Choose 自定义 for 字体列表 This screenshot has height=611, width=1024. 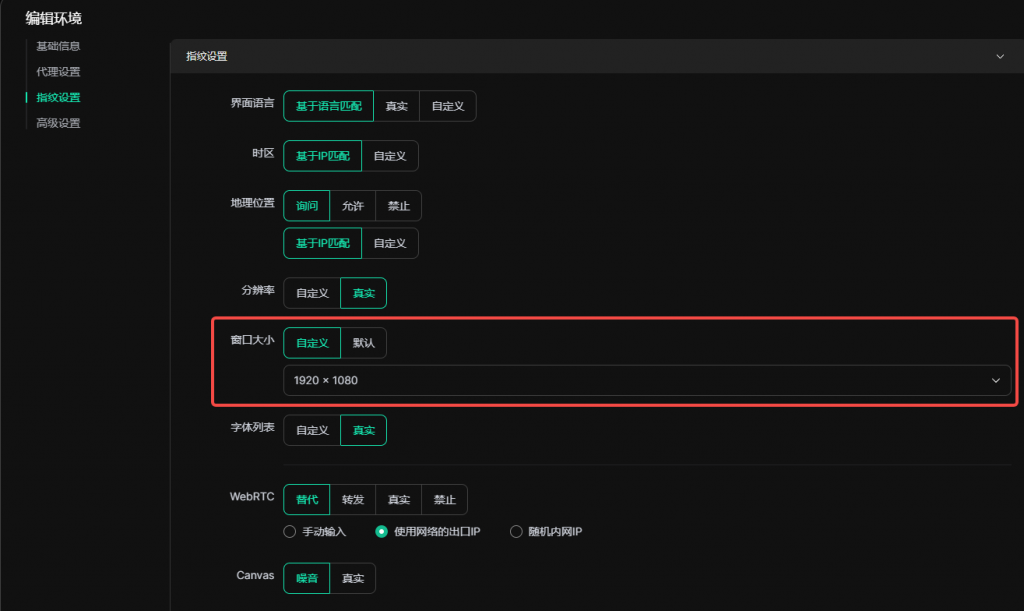(x=312, y=430)
